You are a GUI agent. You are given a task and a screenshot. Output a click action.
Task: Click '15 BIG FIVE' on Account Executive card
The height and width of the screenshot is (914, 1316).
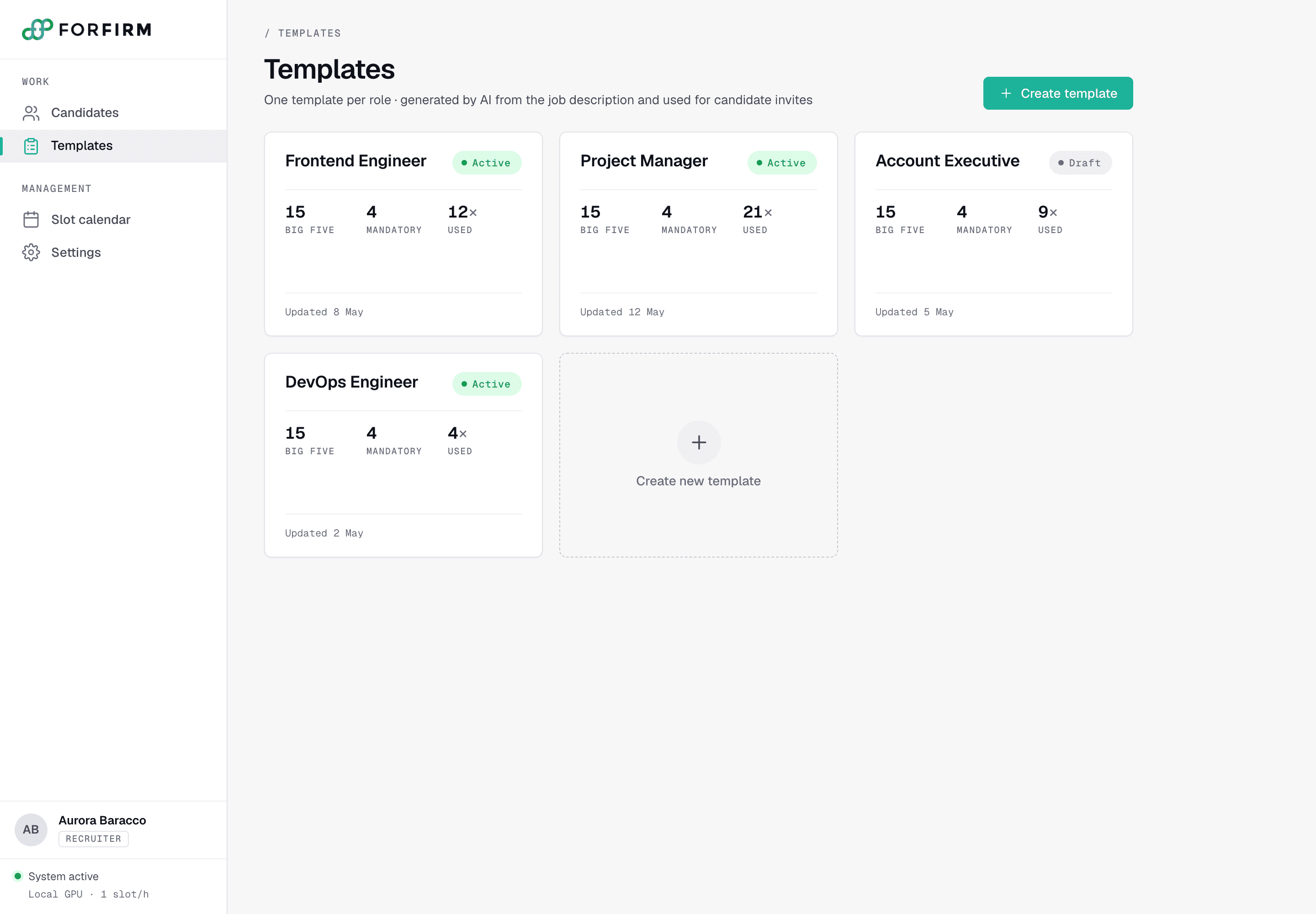click(x=900, y=219)
